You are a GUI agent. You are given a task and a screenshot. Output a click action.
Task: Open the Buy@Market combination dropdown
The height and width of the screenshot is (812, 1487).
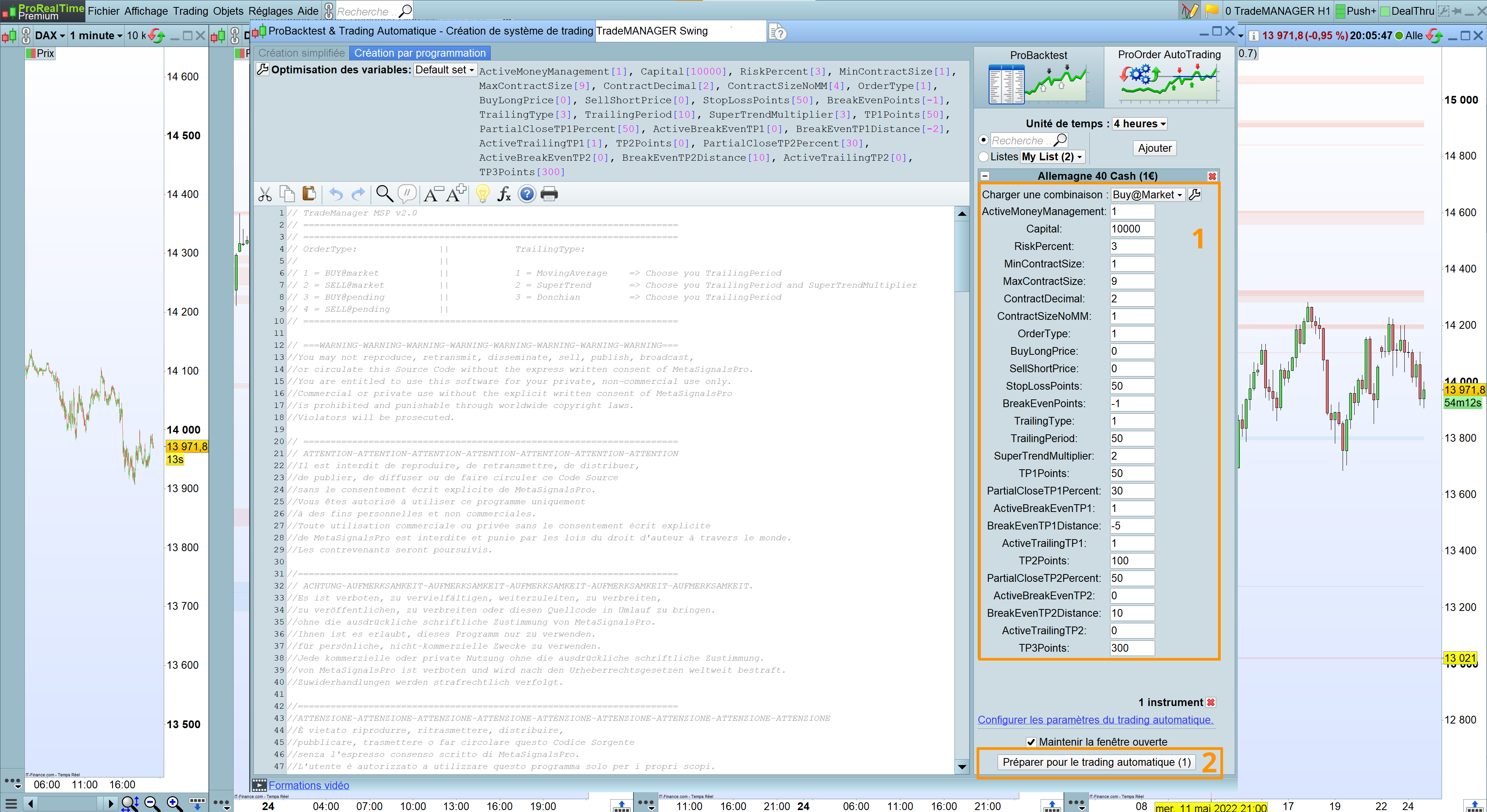click(x=1148, y=194)
